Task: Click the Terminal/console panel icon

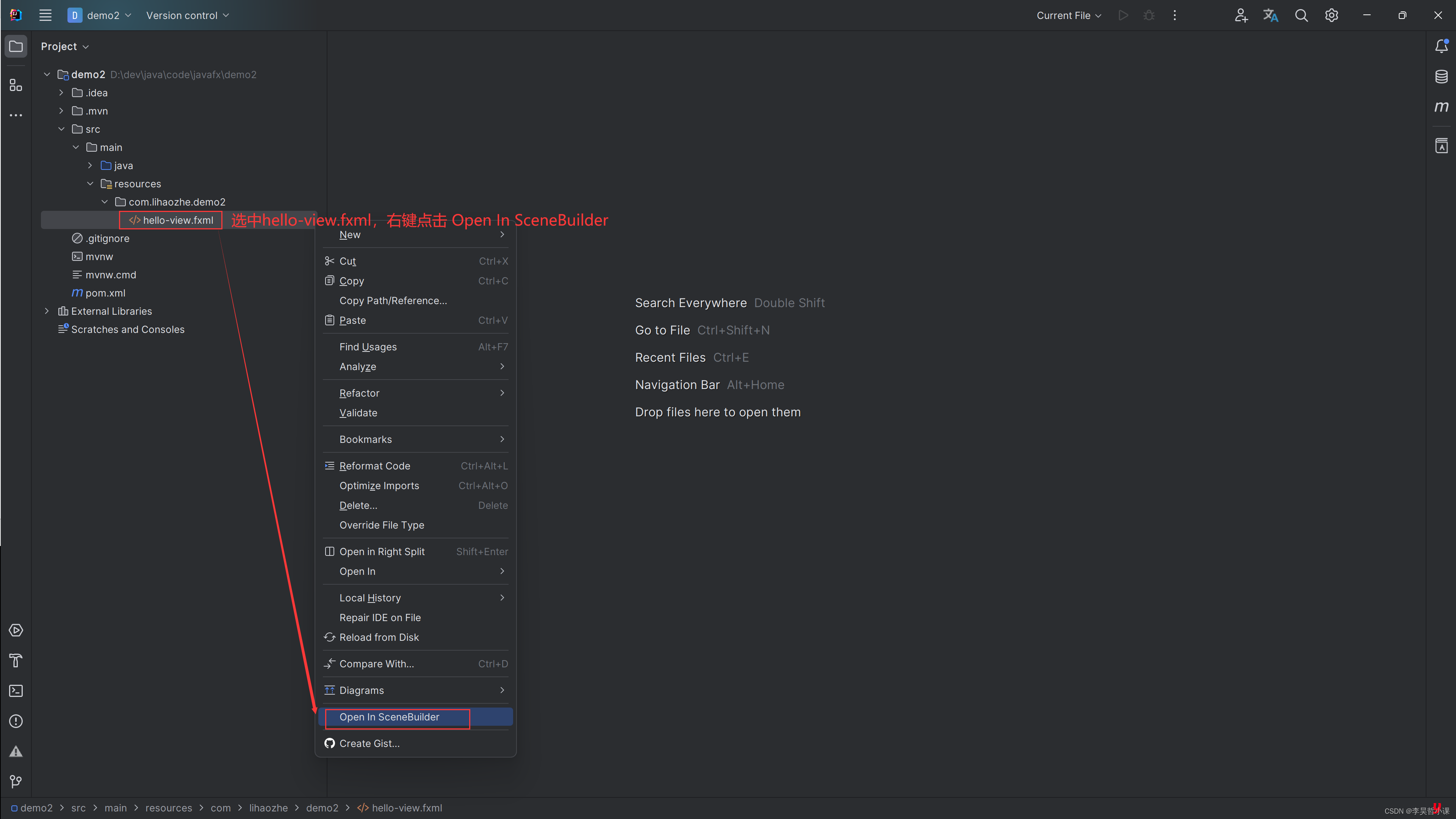Action: [15, 691]
